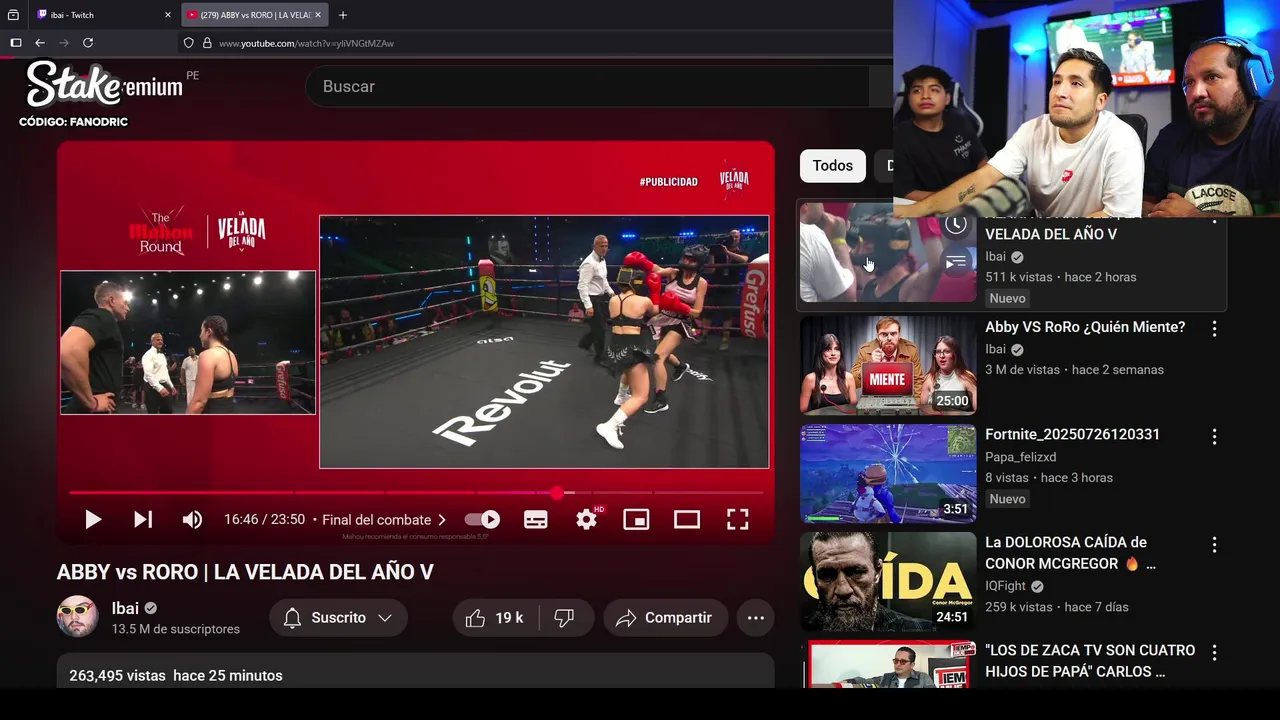The height and width of the screenshot is (720, 1280).
Task: Share the video via Compartir button
Action: click(664, 618)
